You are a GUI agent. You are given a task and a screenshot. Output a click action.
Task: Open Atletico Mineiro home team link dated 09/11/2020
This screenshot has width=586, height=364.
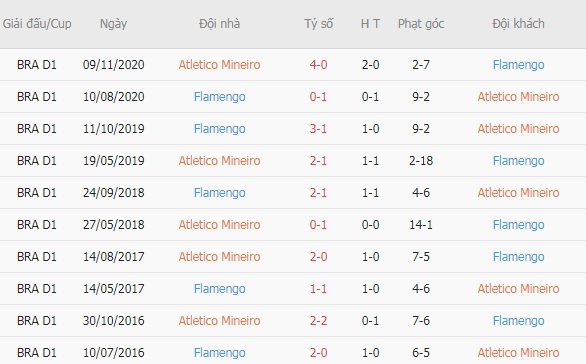coord(219,65)
